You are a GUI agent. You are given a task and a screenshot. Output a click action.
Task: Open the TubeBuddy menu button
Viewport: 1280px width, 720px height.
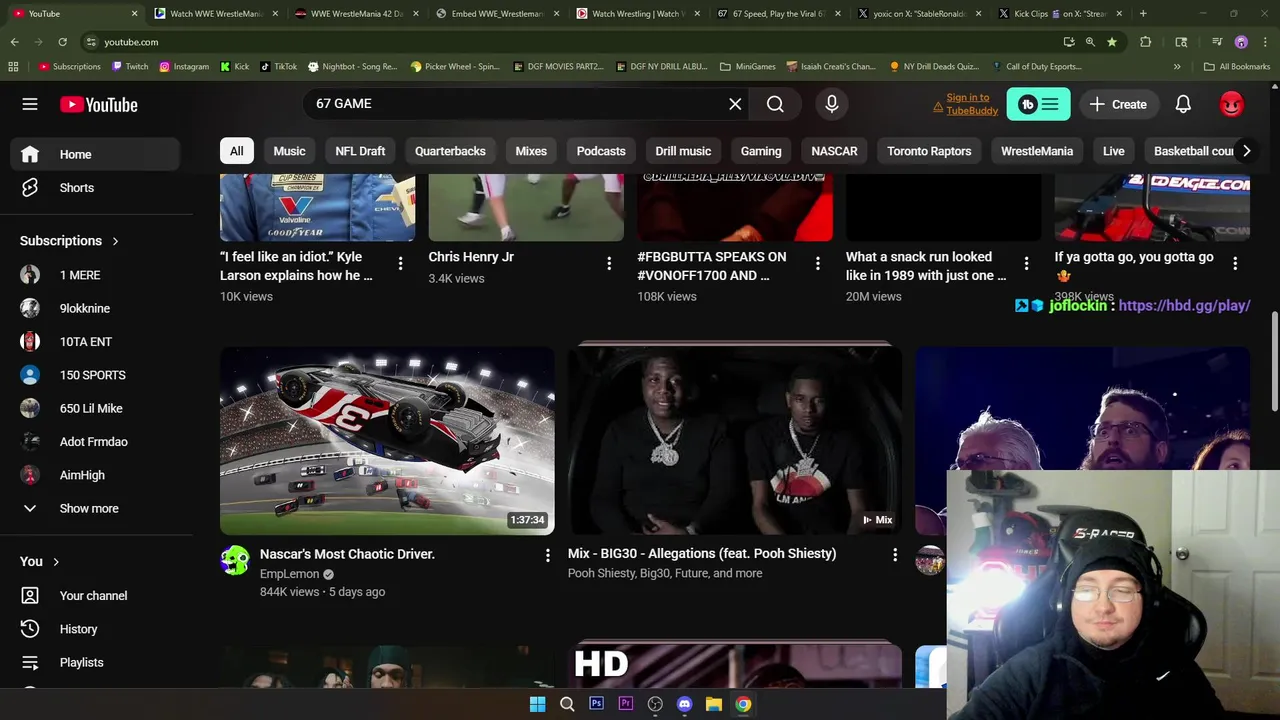[1038, 104]
